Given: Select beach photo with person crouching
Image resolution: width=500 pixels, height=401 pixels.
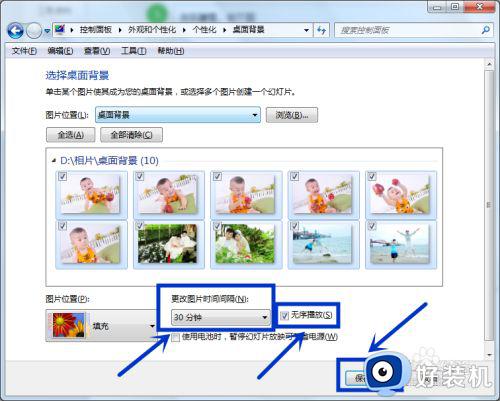Looking at the screenshot, I should [x=323, y=244].
